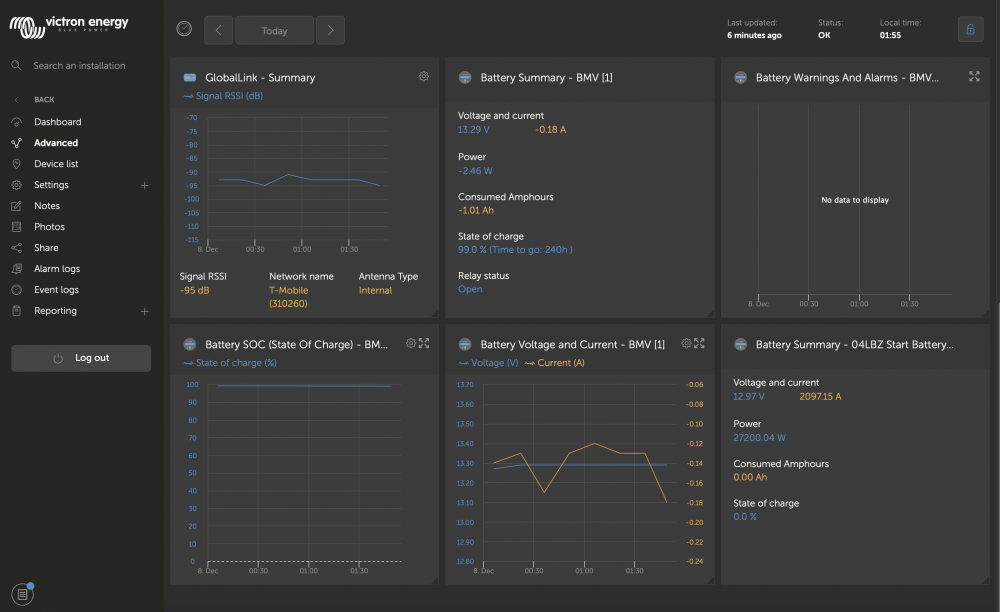1000x612 pixels.
Task: Click the Log out button
Action: click(81, 358)
